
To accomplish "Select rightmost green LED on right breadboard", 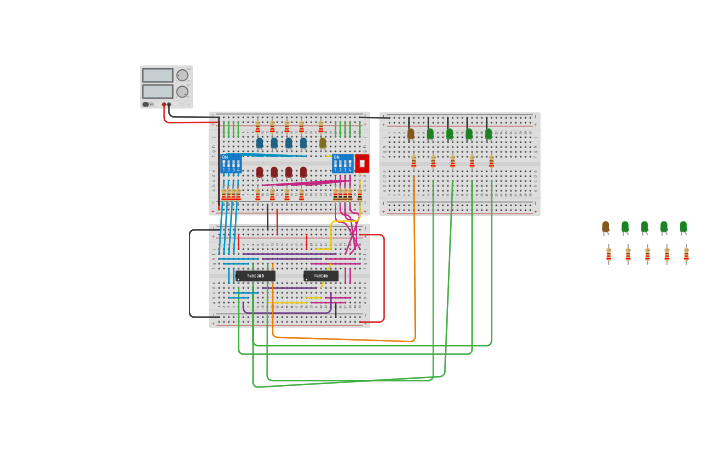I will (x=488, y=133).
